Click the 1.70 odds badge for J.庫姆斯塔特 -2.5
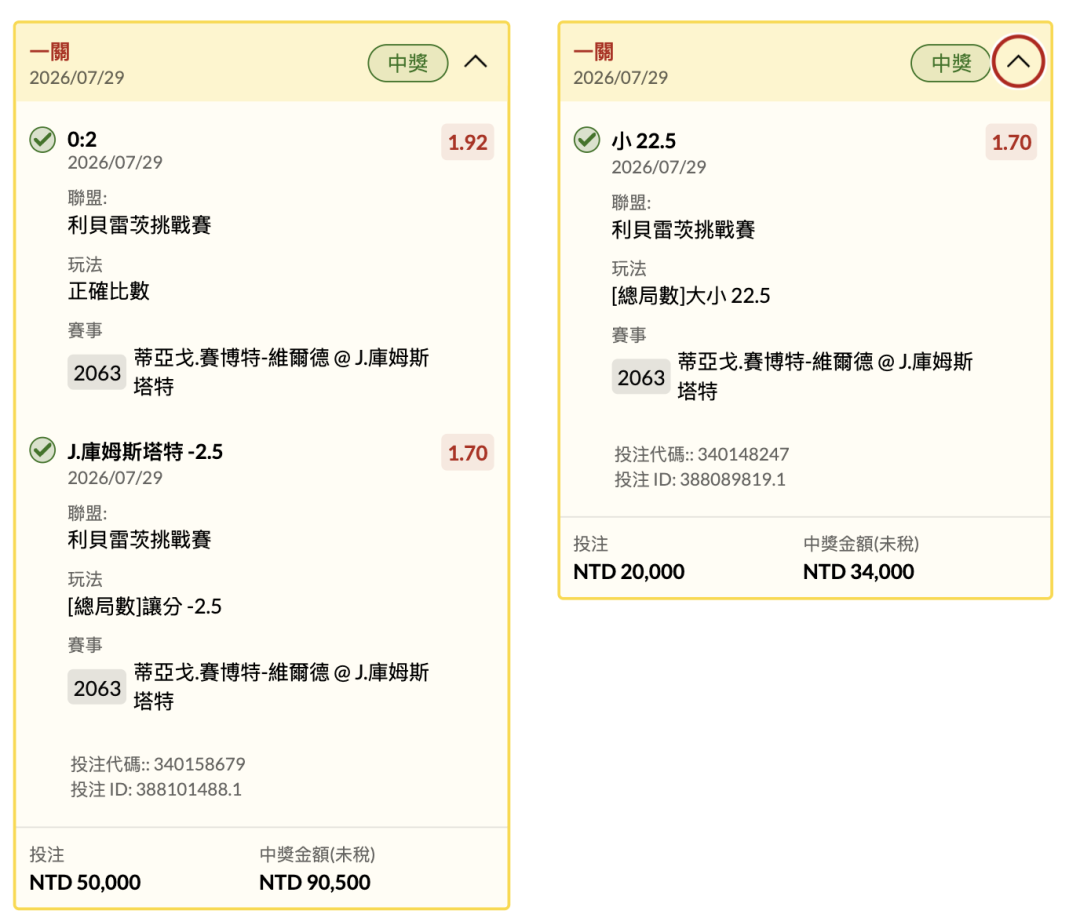This screenshot has height=918, width=1080. click(468, 453)
